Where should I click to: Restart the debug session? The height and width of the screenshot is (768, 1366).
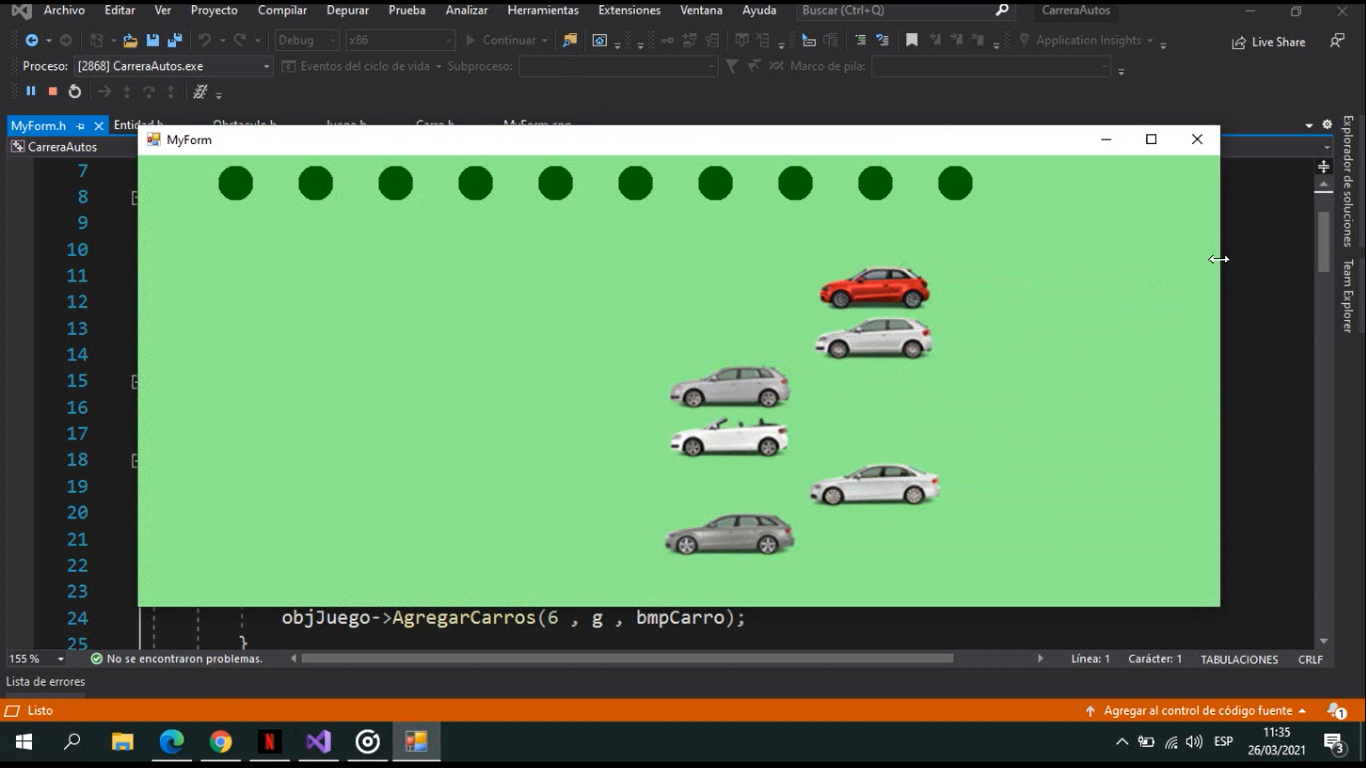[75, 91]
